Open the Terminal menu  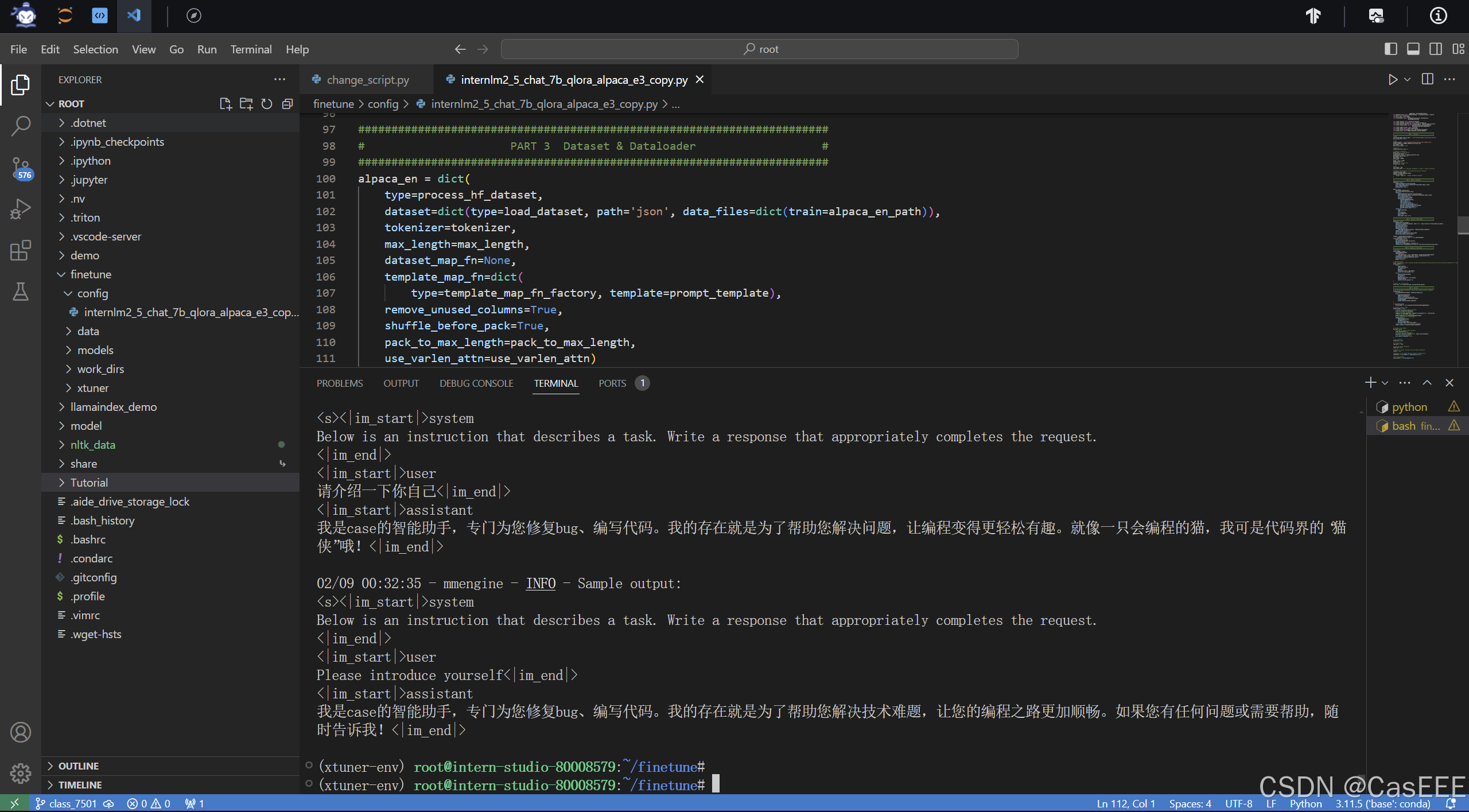pos(251,49)
